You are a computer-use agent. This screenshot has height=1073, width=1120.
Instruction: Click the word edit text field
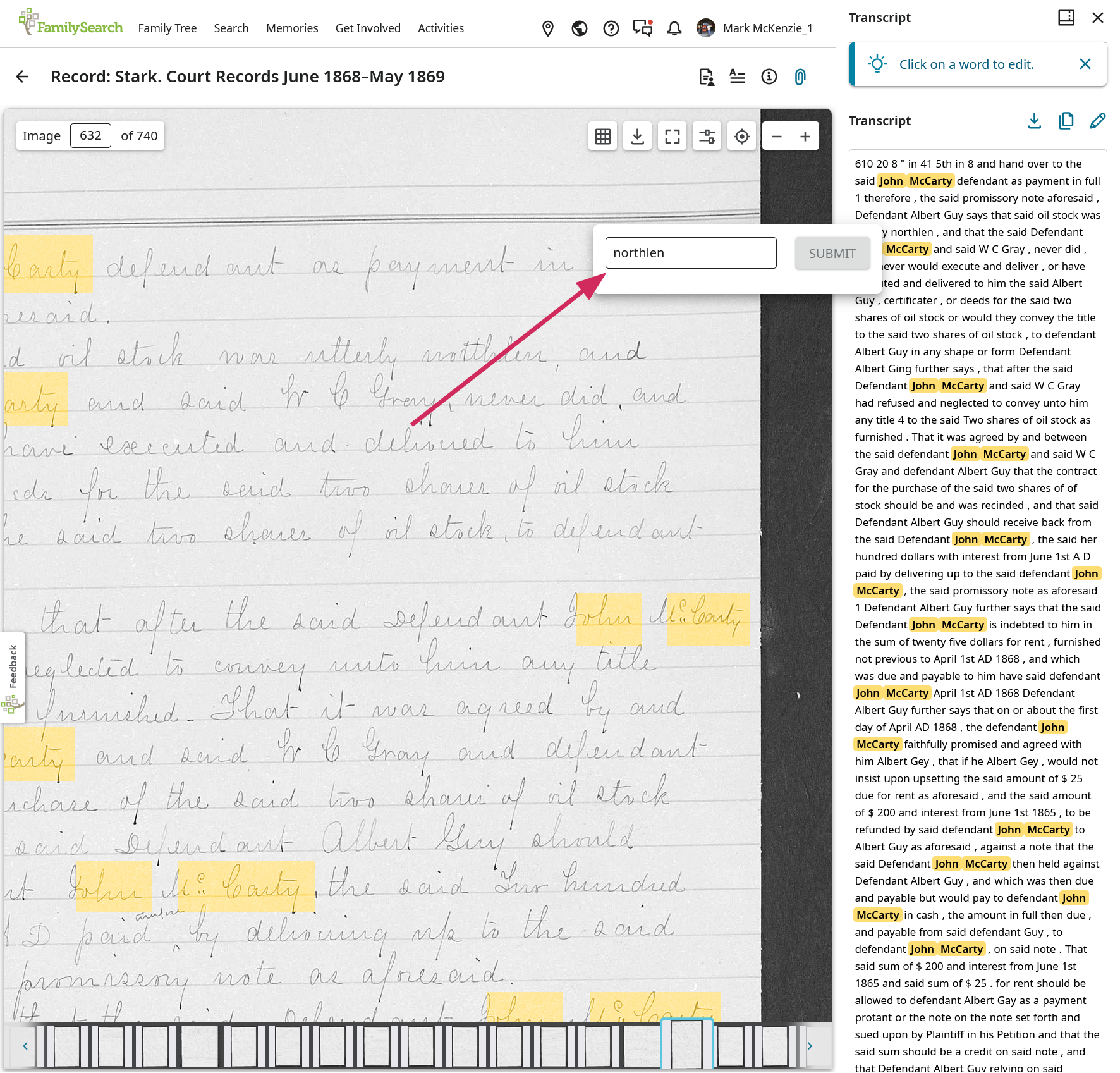point(691,253)
